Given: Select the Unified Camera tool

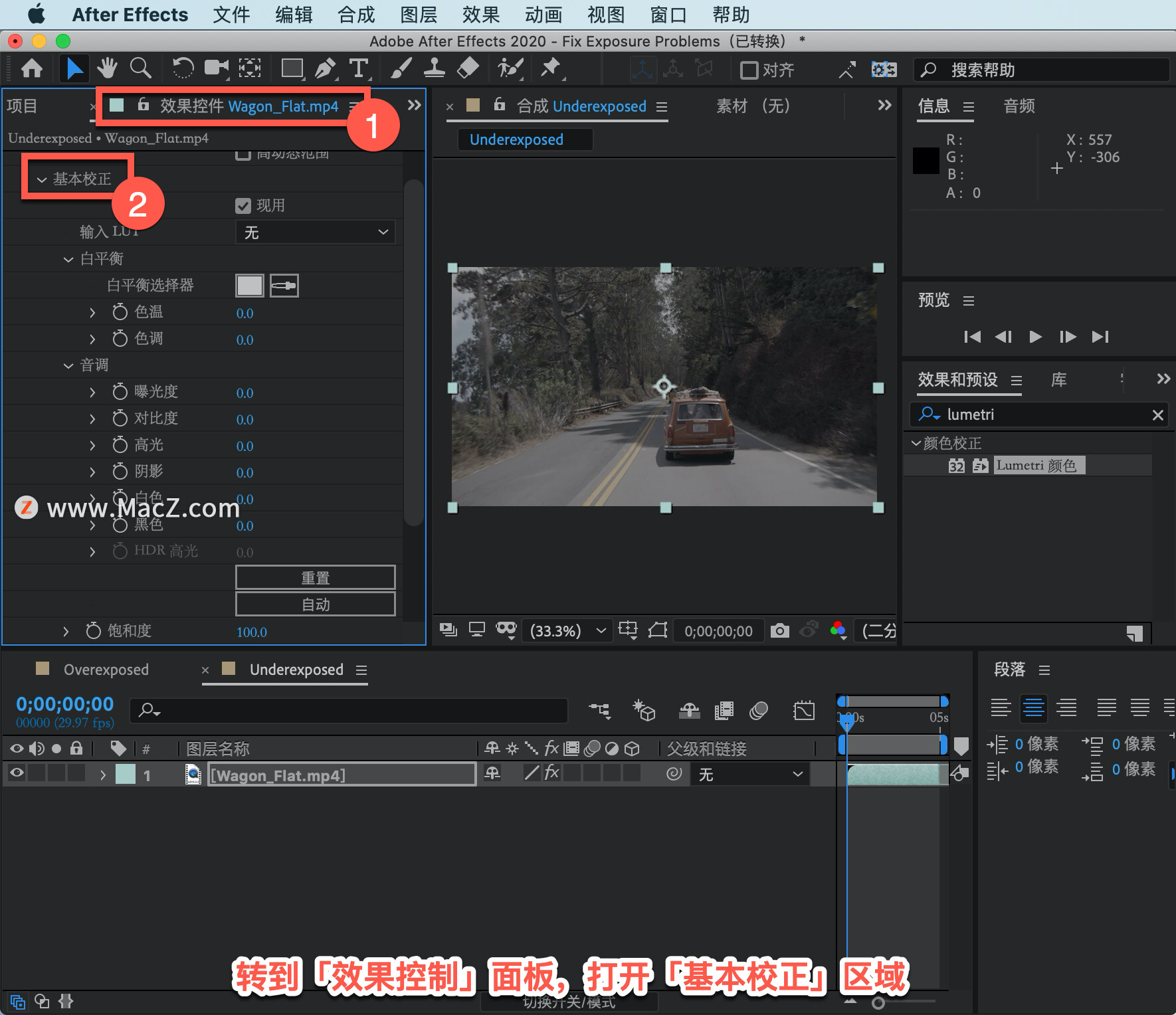Looking at the screenshot, I should pos(217,68).
